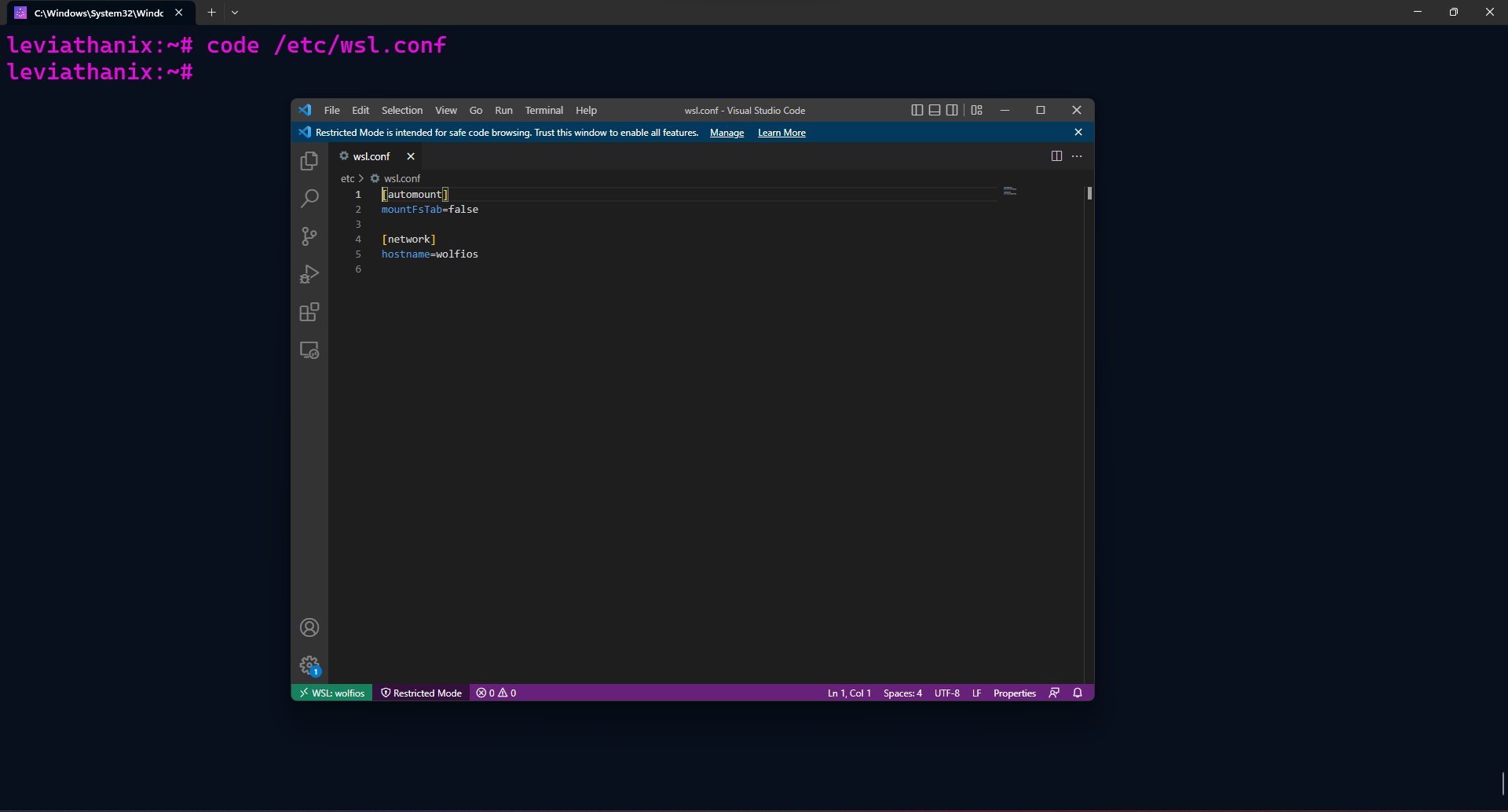The image size is (1508, 812).
Task: Open the Terminal menu
Action: pos(544,110)
